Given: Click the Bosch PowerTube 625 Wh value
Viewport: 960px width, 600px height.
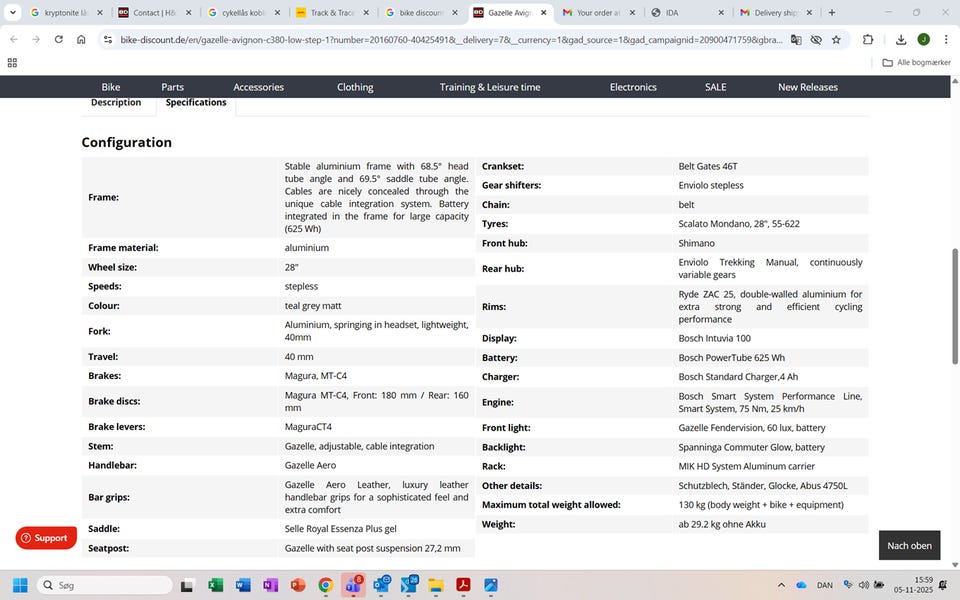Looking at the screenshot, I should click(x=731, y=358).
